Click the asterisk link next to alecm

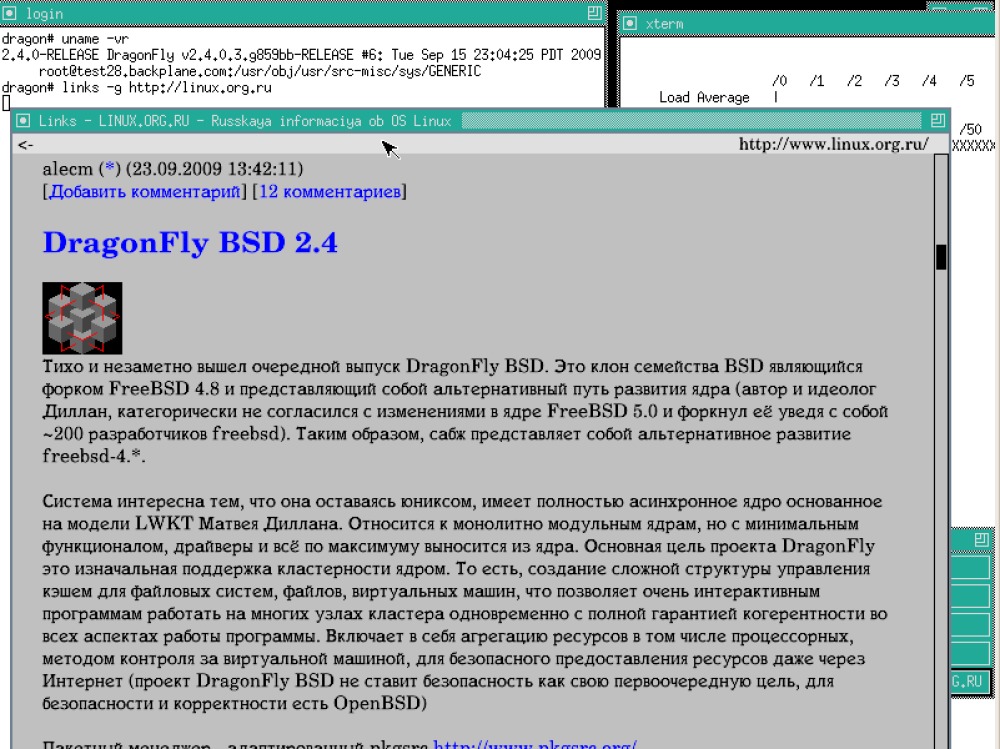pyautogui.click(x=110, y=168)
